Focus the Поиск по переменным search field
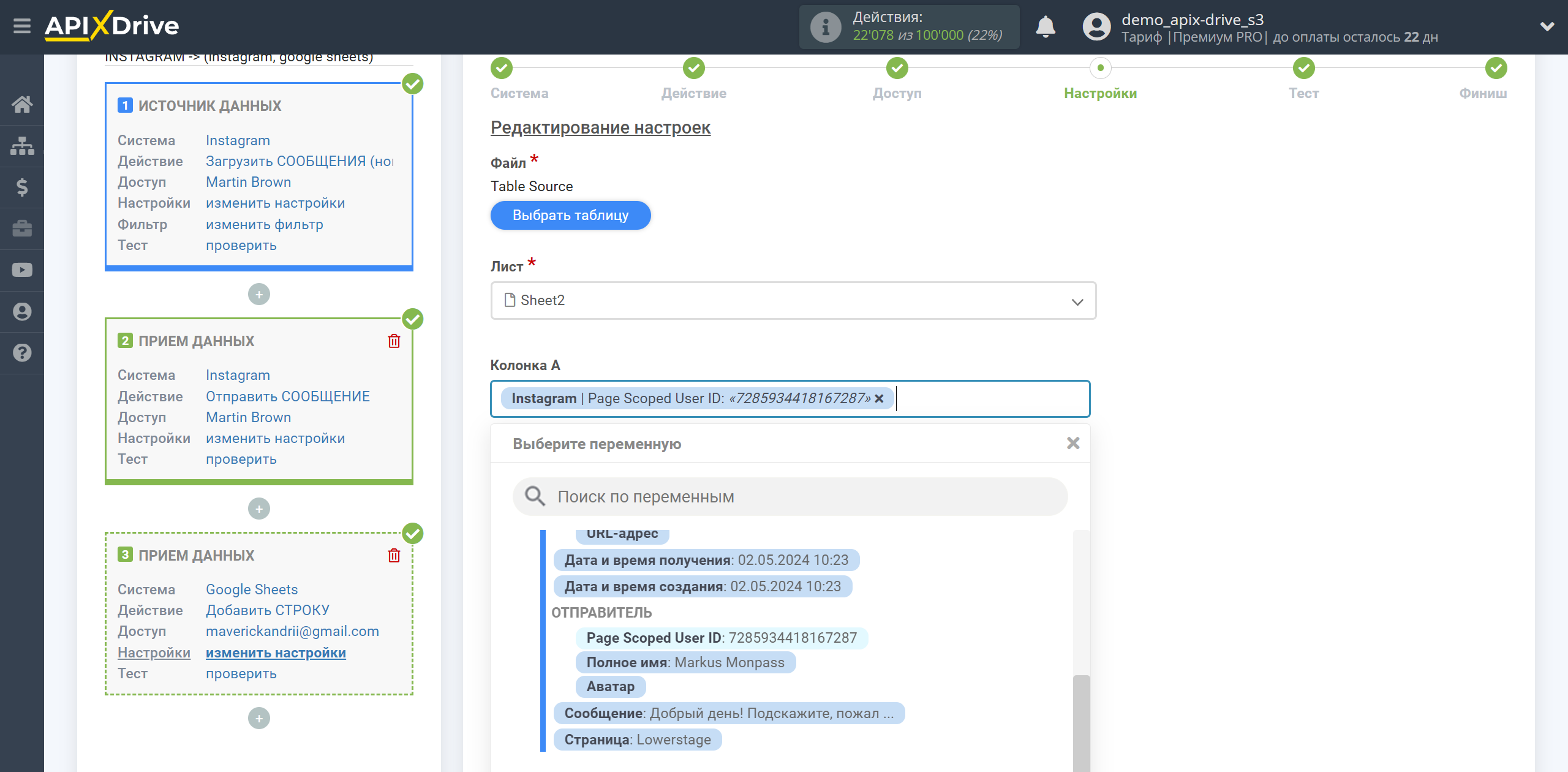The height and width of the screenshot is (772, 1568). pyautogui.click(x=790, y=497)
